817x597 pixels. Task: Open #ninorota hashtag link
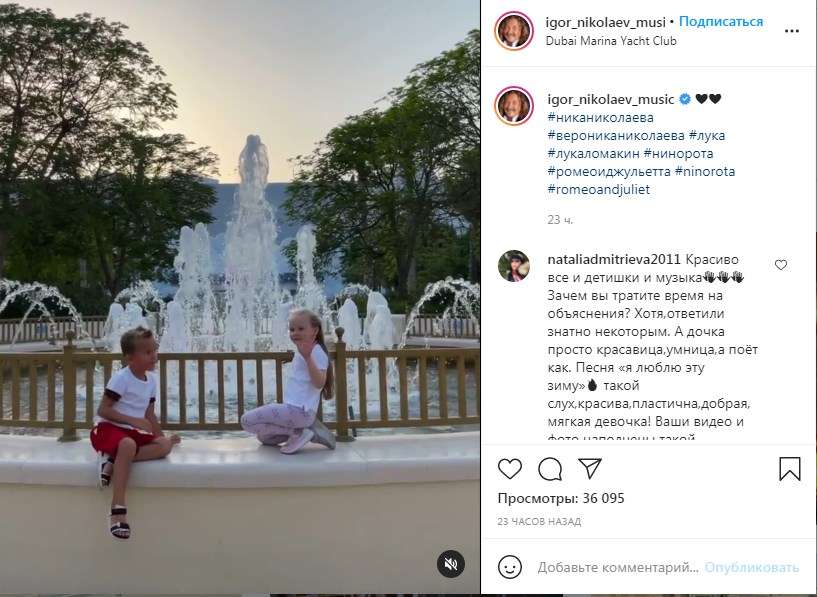704,171
